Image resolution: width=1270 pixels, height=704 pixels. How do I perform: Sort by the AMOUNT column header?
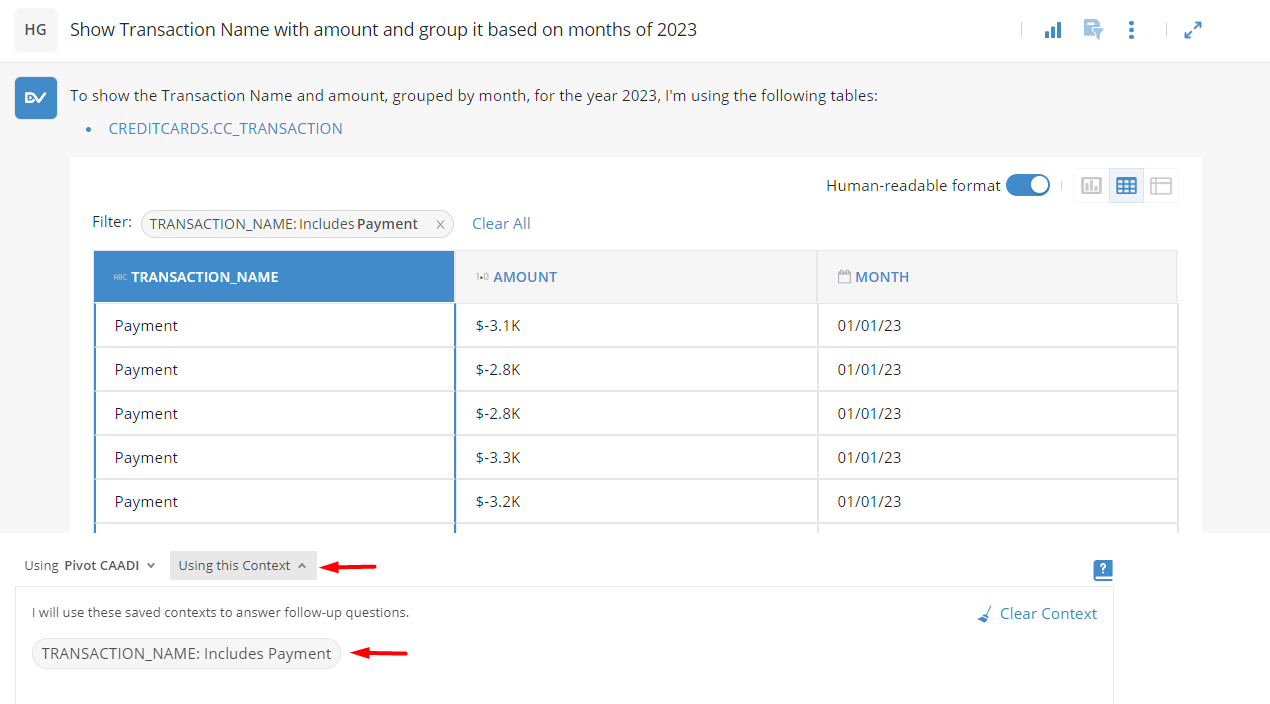(x=636, y=277)
